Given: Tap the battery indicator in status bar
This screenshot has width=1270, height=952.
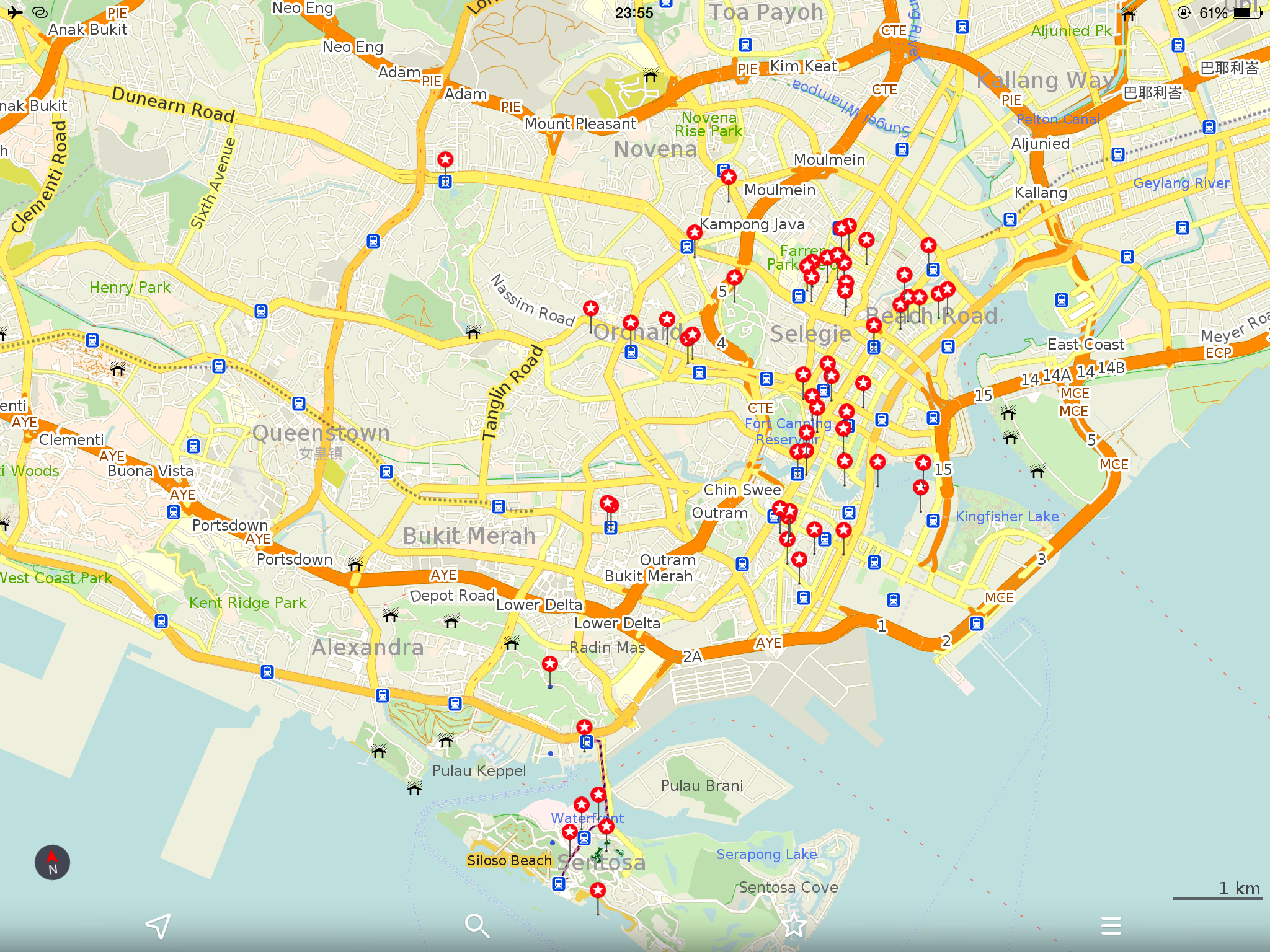Looking at the screenshot, I should pyautogui.click(x=1246, y=13).
